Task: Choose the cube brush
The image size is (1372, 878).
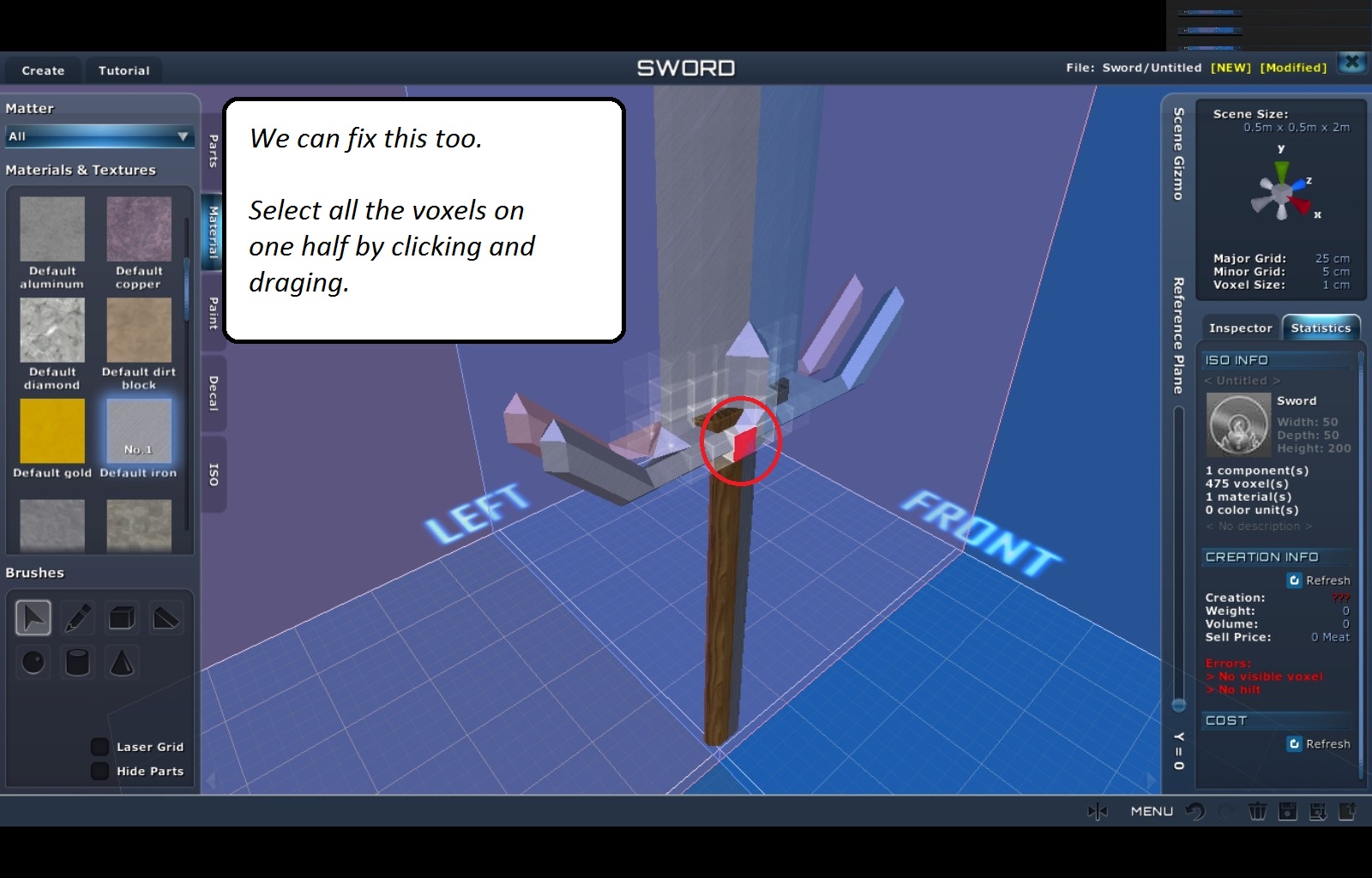Action: click(x=122, y=617)
